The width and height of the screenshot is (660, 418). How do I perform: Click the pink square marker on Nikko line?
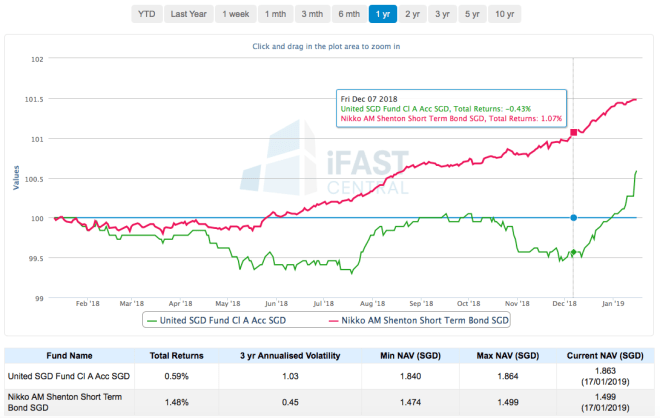point(573,132)
